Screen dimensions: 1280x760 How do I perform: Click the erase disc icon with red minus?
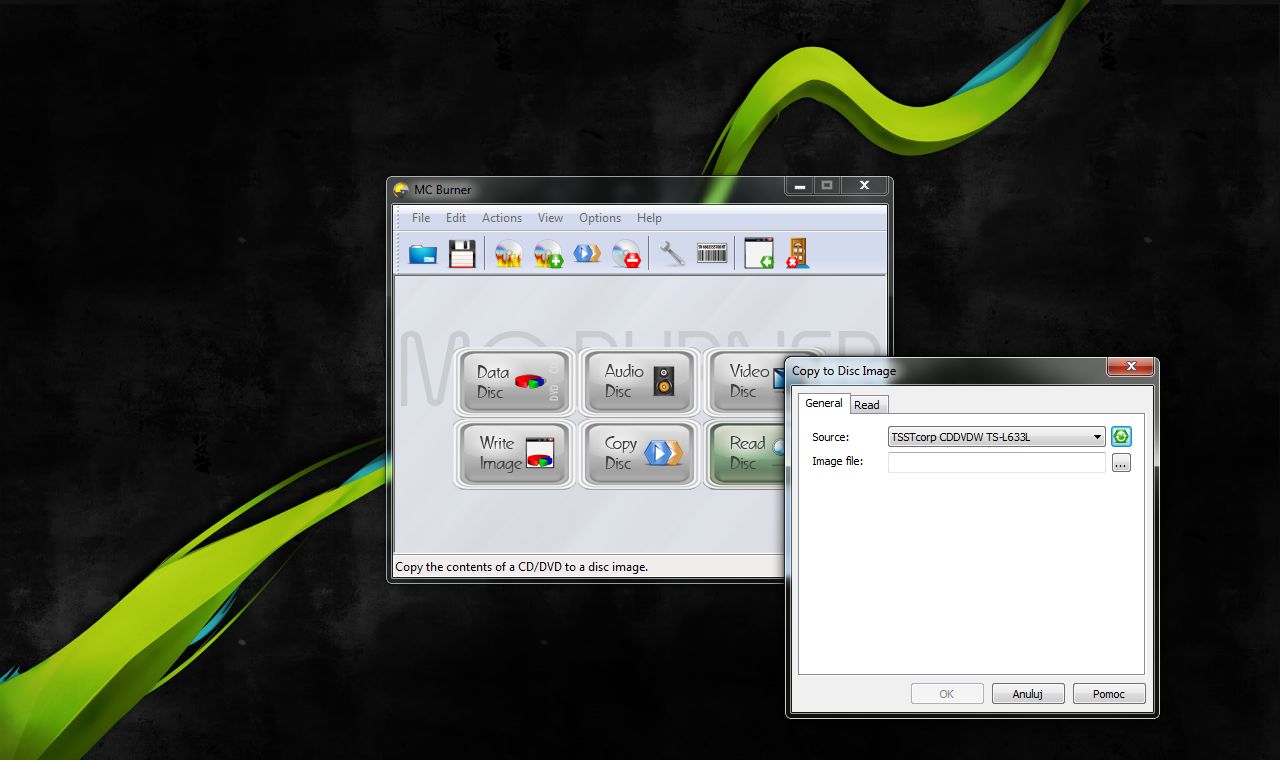tap(626, 254)
